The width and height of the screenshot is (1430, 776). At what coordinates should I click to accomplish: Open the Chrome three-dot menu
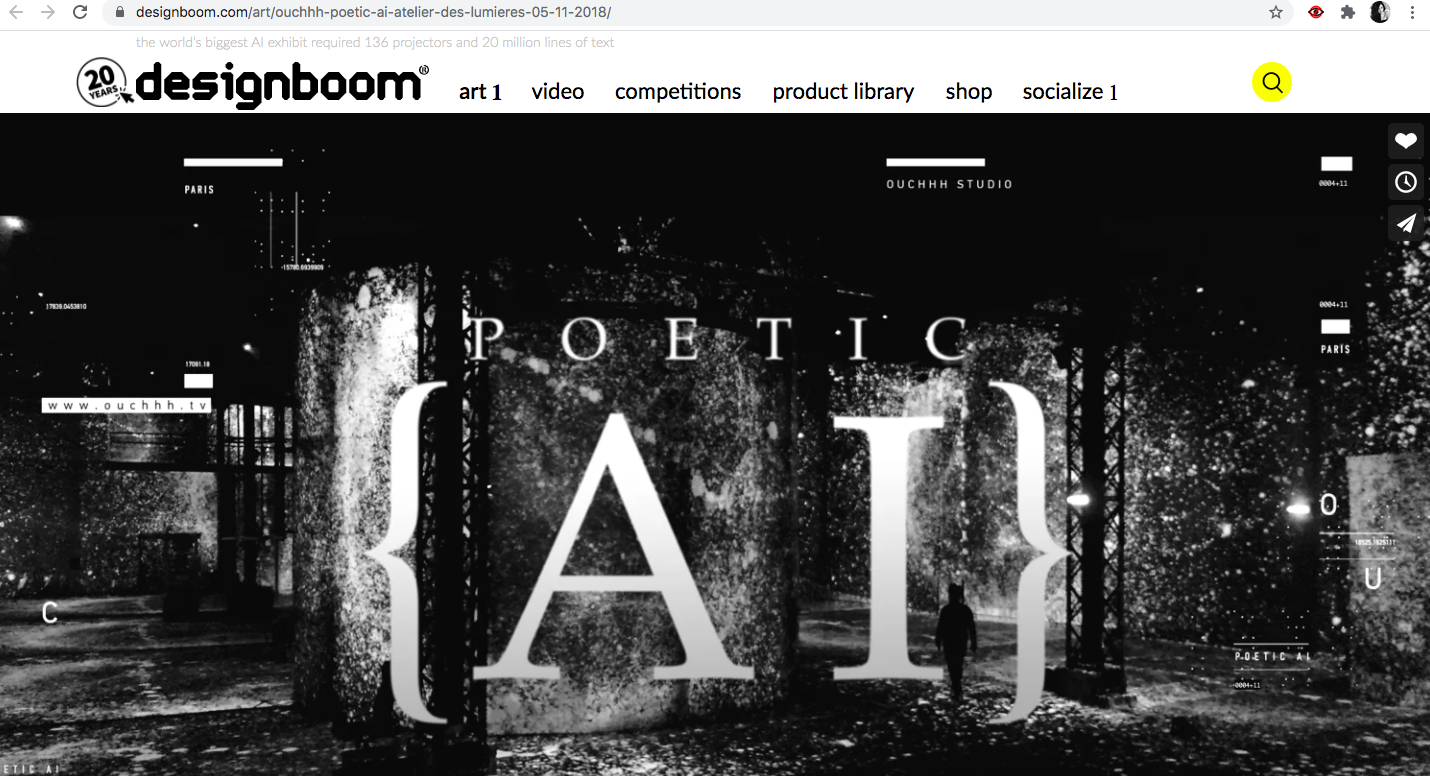(x=1413, y=13)
